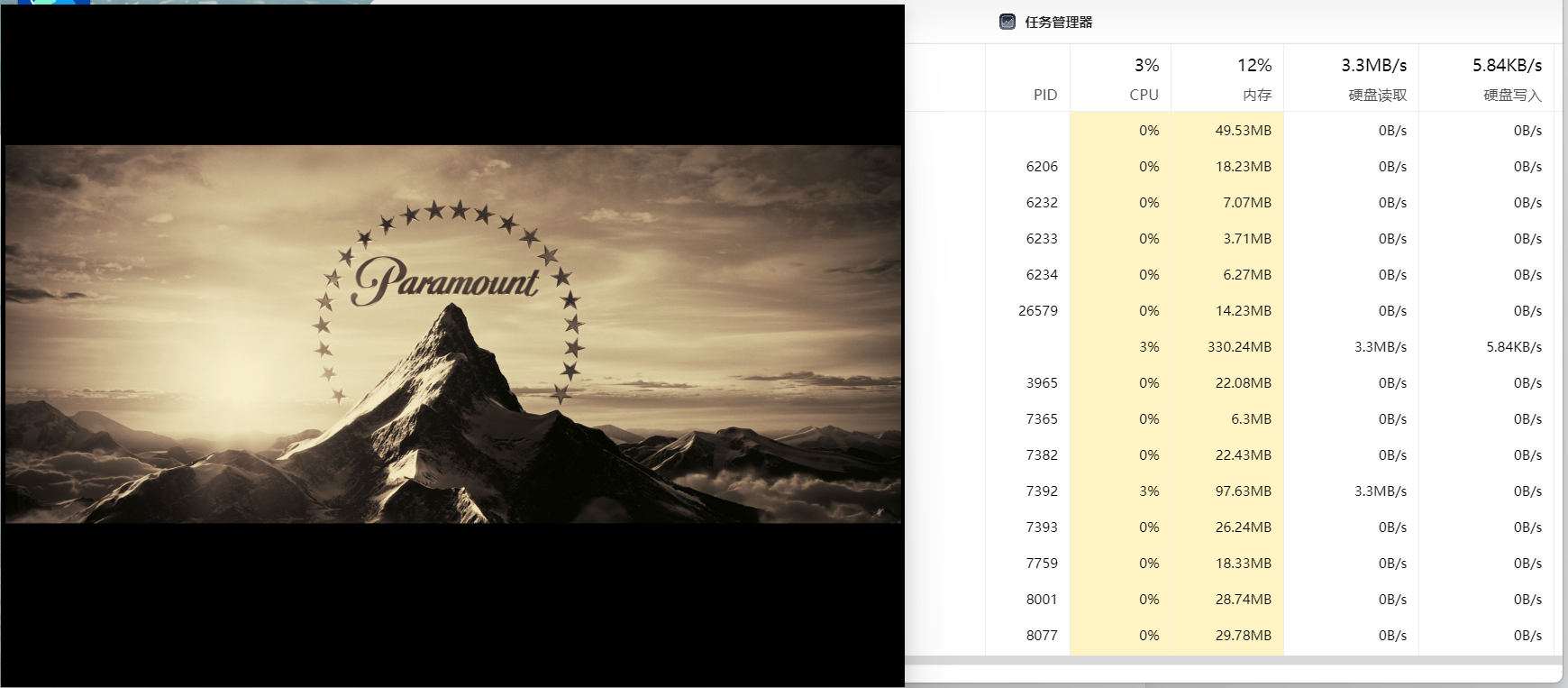Viewport: 1568px width, 688px height.
Task: Click the Task Manager icon in title bar
Action: (1007, 22)
